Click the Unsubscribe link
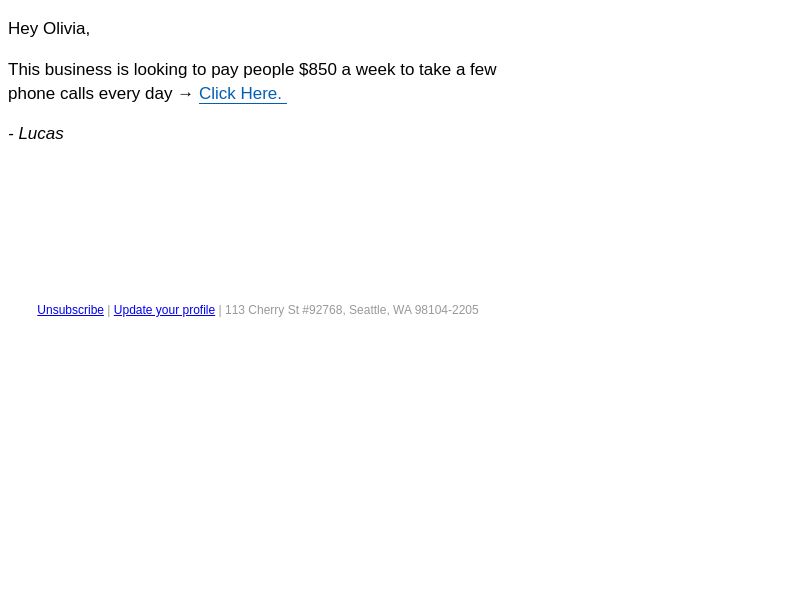The height and width of the screenshot is (600, 800). (x=70, y=310)
